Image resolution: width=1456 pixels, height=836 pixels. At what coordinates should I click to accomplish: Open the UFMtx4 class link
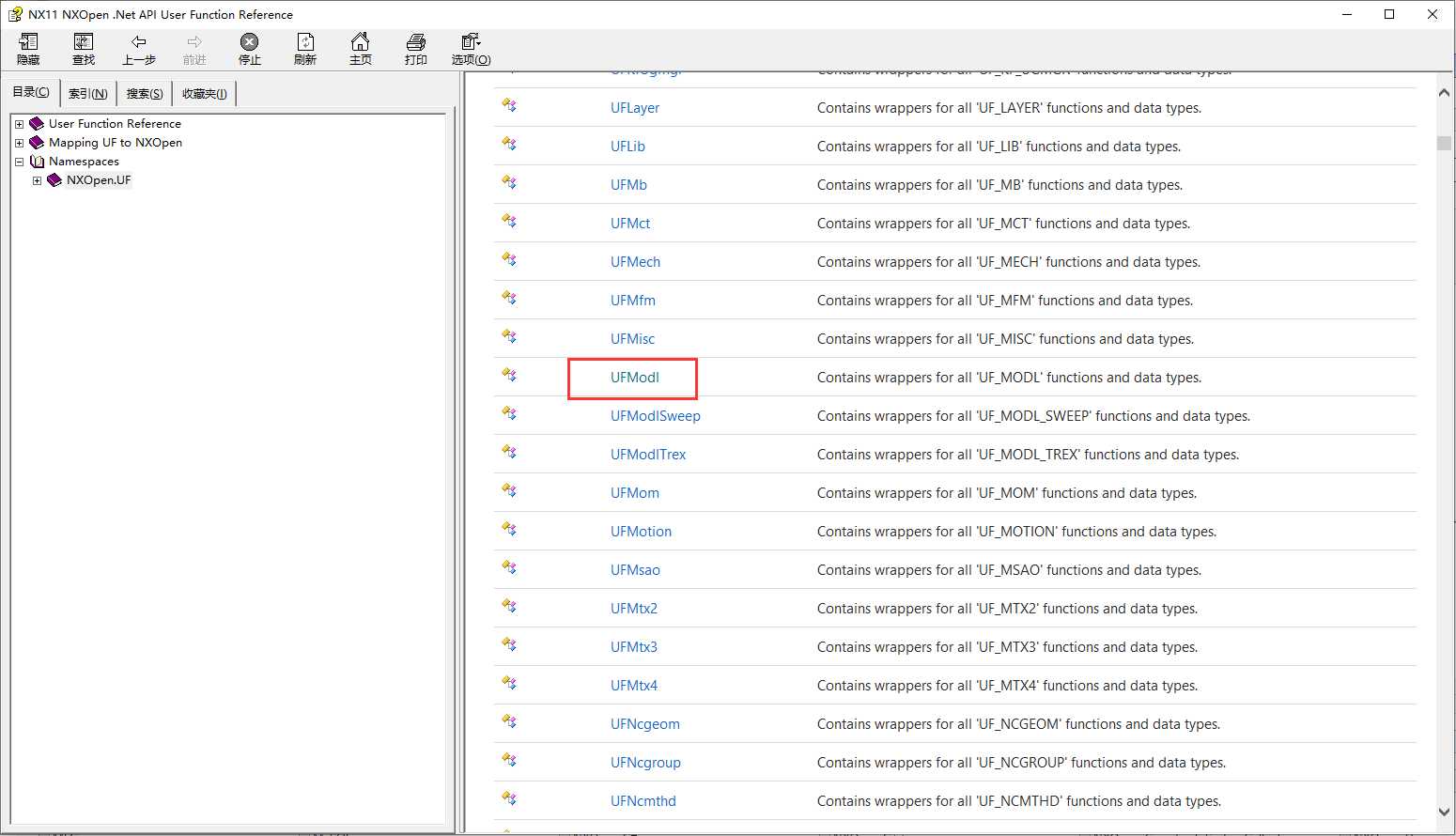634,686
